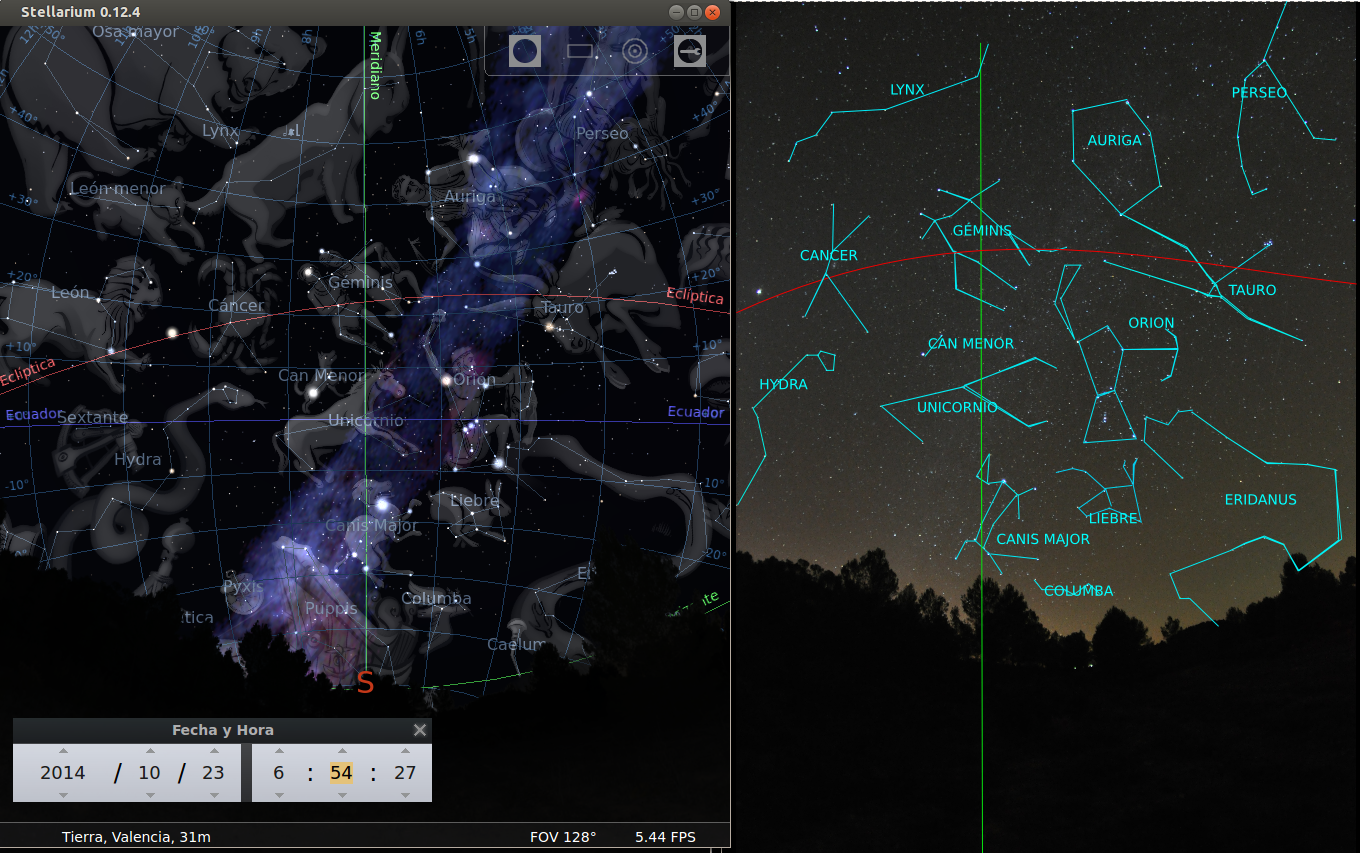This screenshot has height=853, width=1360.
Task: Click the León label in Stellarium sky
Action: (70, 294)
